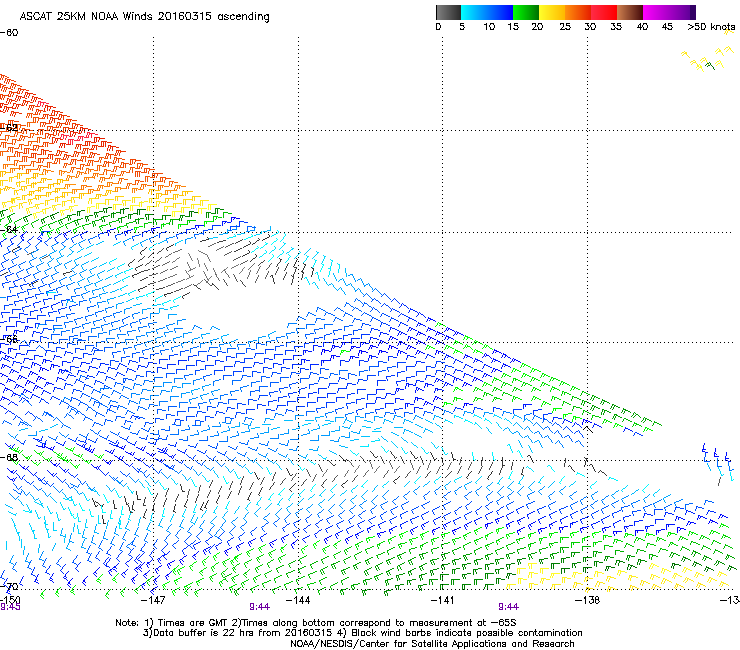Select the '-70' latitude label
Viewport: 740px width, 650px height.
9,586
